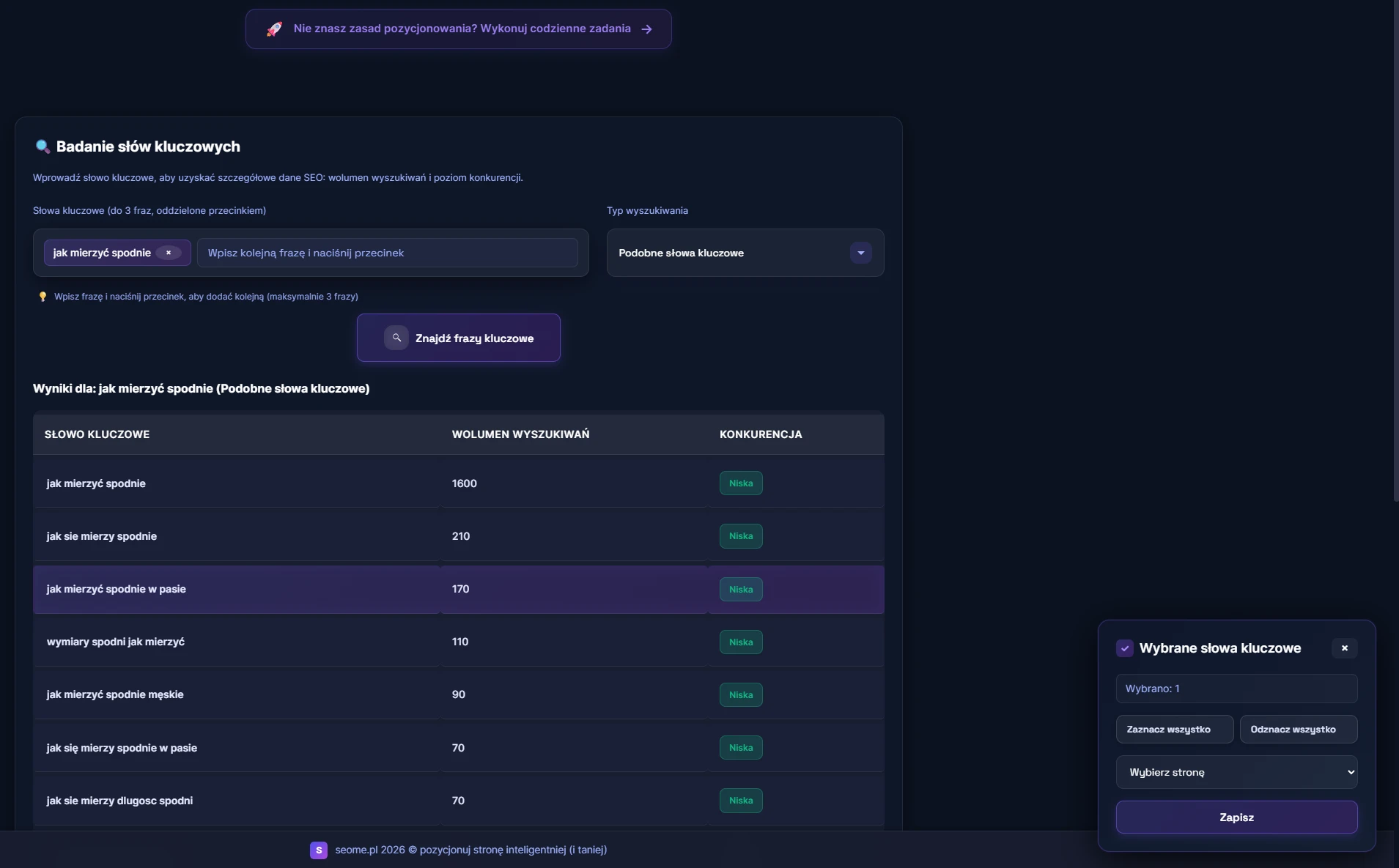Screen dimensions: 1399x868
Task: Click the Zaznacz wszystko button
Action: tap(1174, 730)
